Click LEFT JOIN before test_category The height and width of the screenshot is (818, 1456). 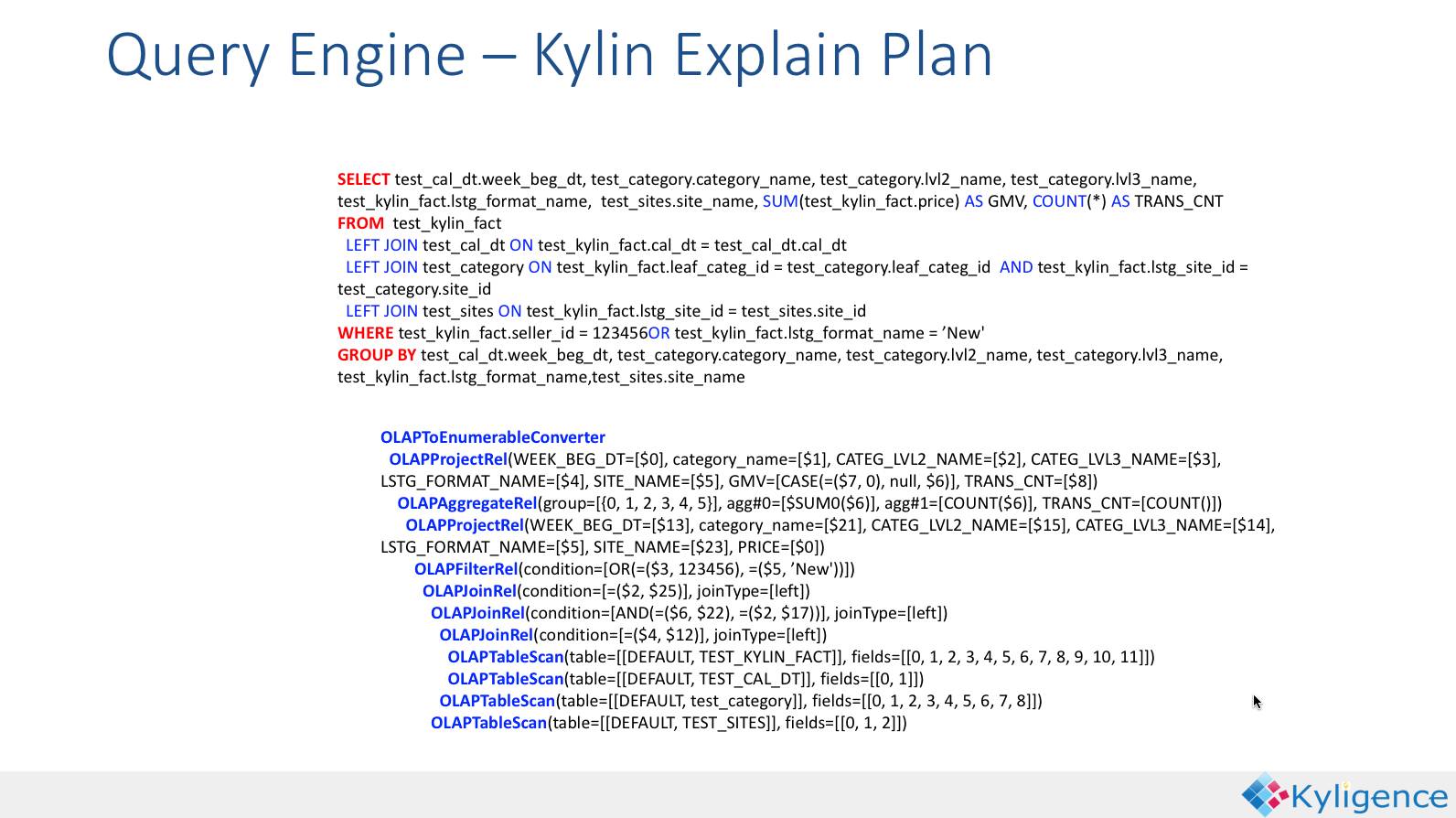(x=381, y=267)
